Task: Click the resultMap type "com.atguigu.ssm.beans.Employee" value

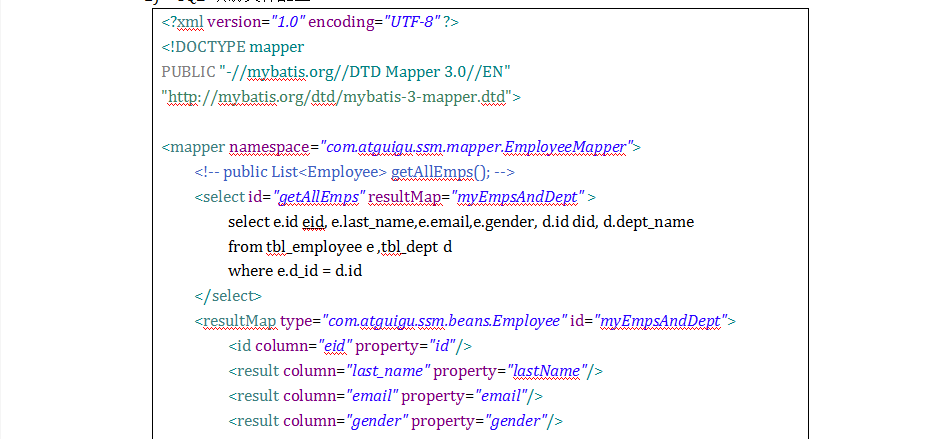Action: click(445, 321)
